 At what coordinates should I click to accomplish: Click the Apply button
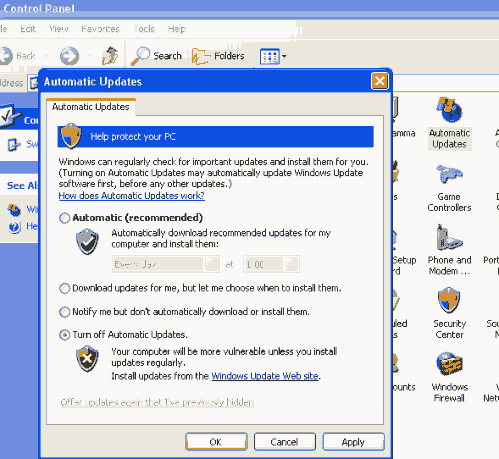click(353, 442)
